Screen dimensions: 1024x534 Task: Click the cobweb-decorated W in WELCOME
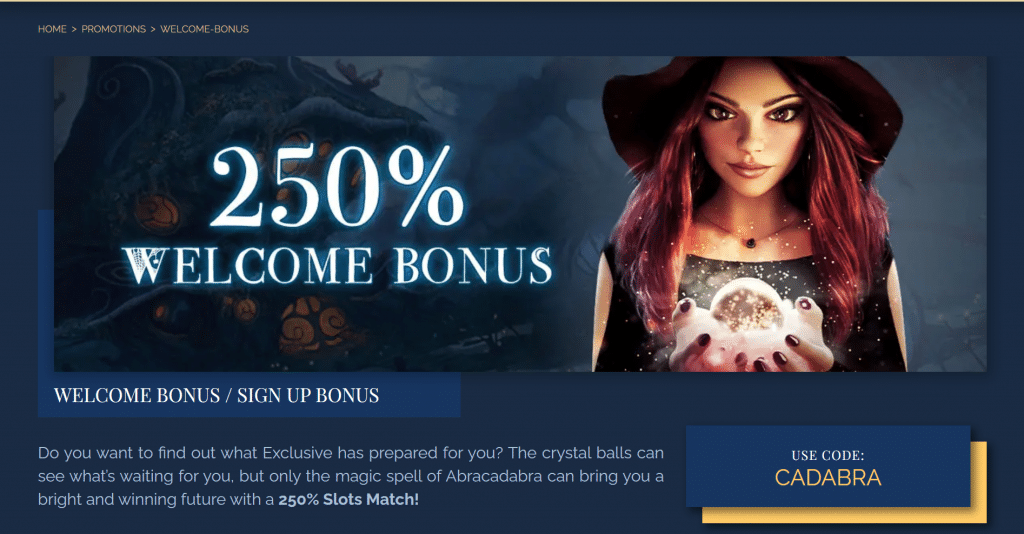tap(146, 266)
